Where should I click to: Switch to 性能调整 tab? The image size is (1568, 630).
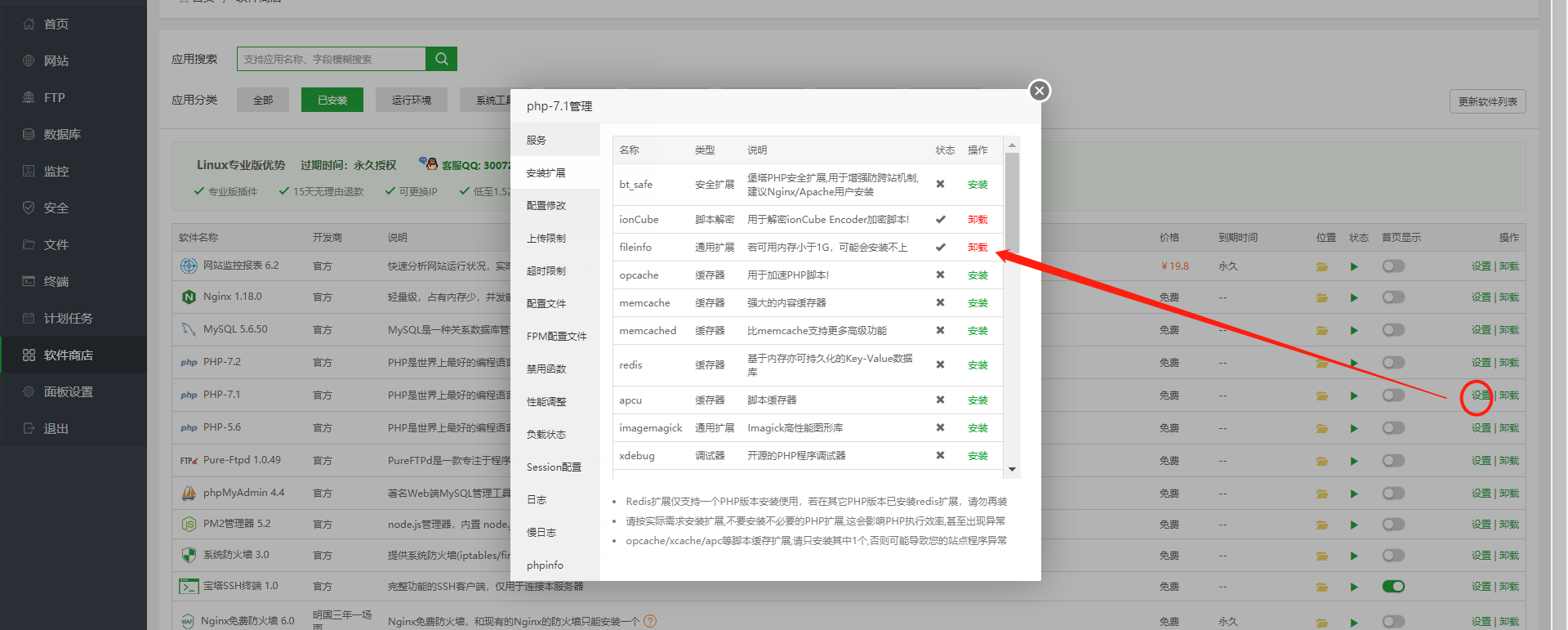point(555,401)
